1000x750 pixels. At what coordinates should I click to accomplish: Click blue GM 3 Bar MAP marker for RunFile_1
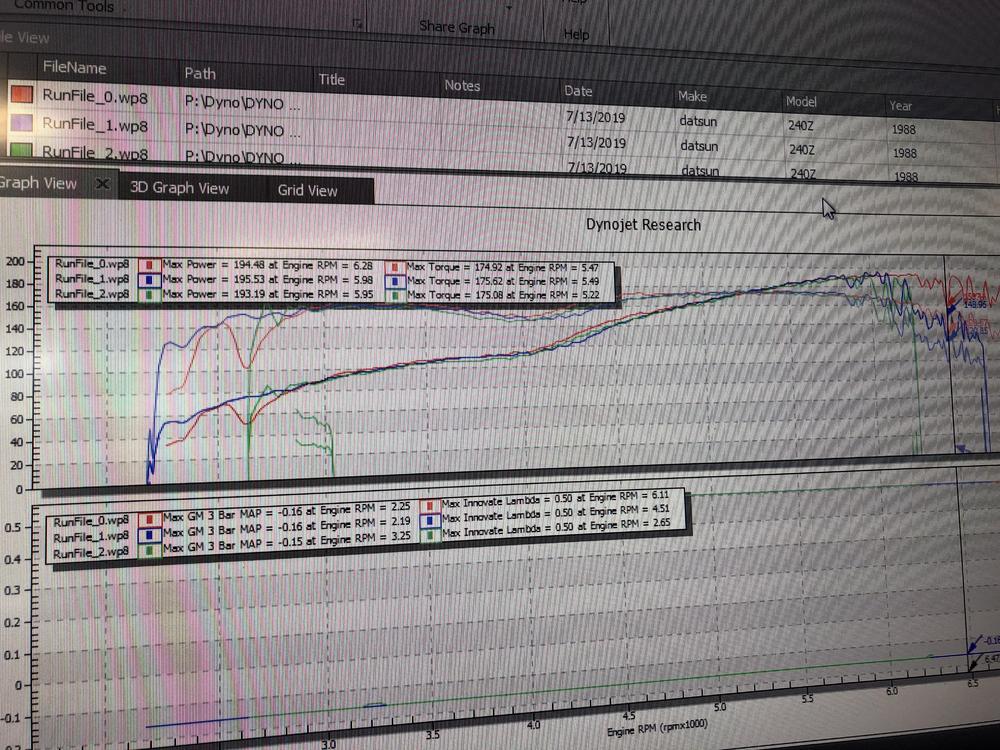click(149, 534)
